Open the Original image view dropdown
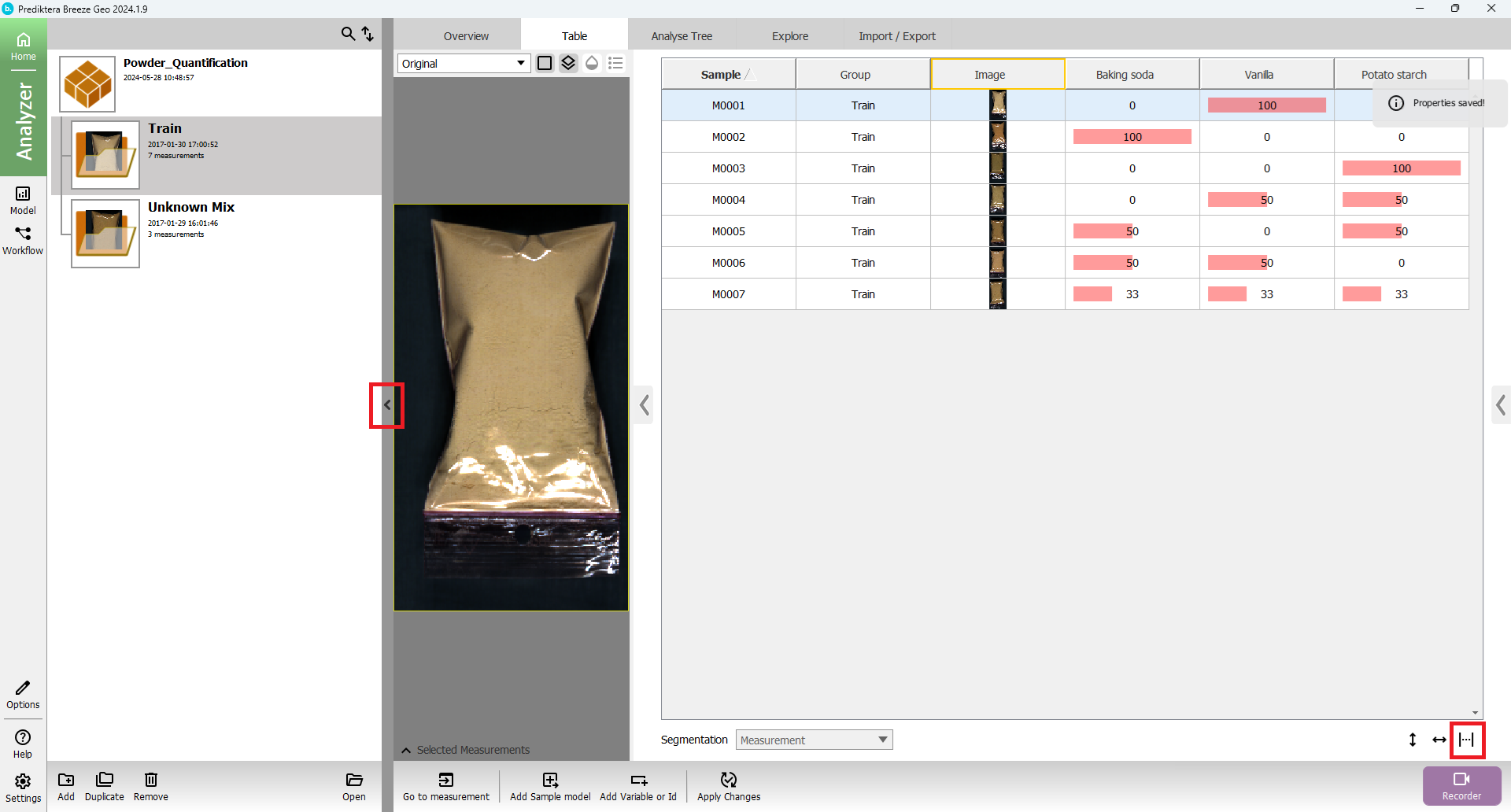The image size is (1511, 812). (x=463, y=64)
